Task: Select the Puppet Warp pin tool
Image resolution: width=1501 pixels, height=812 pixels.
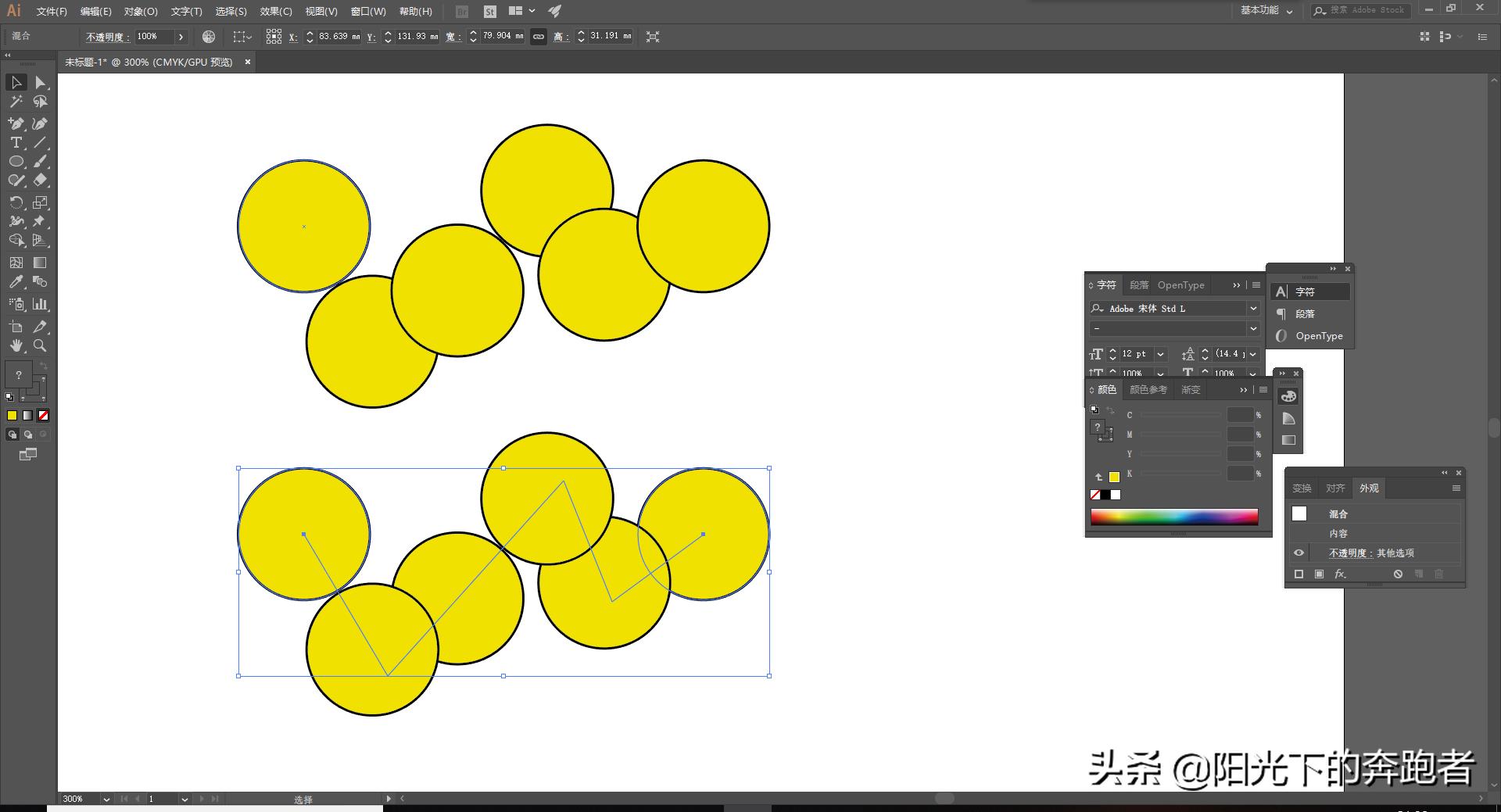Action: coord(40,221)
